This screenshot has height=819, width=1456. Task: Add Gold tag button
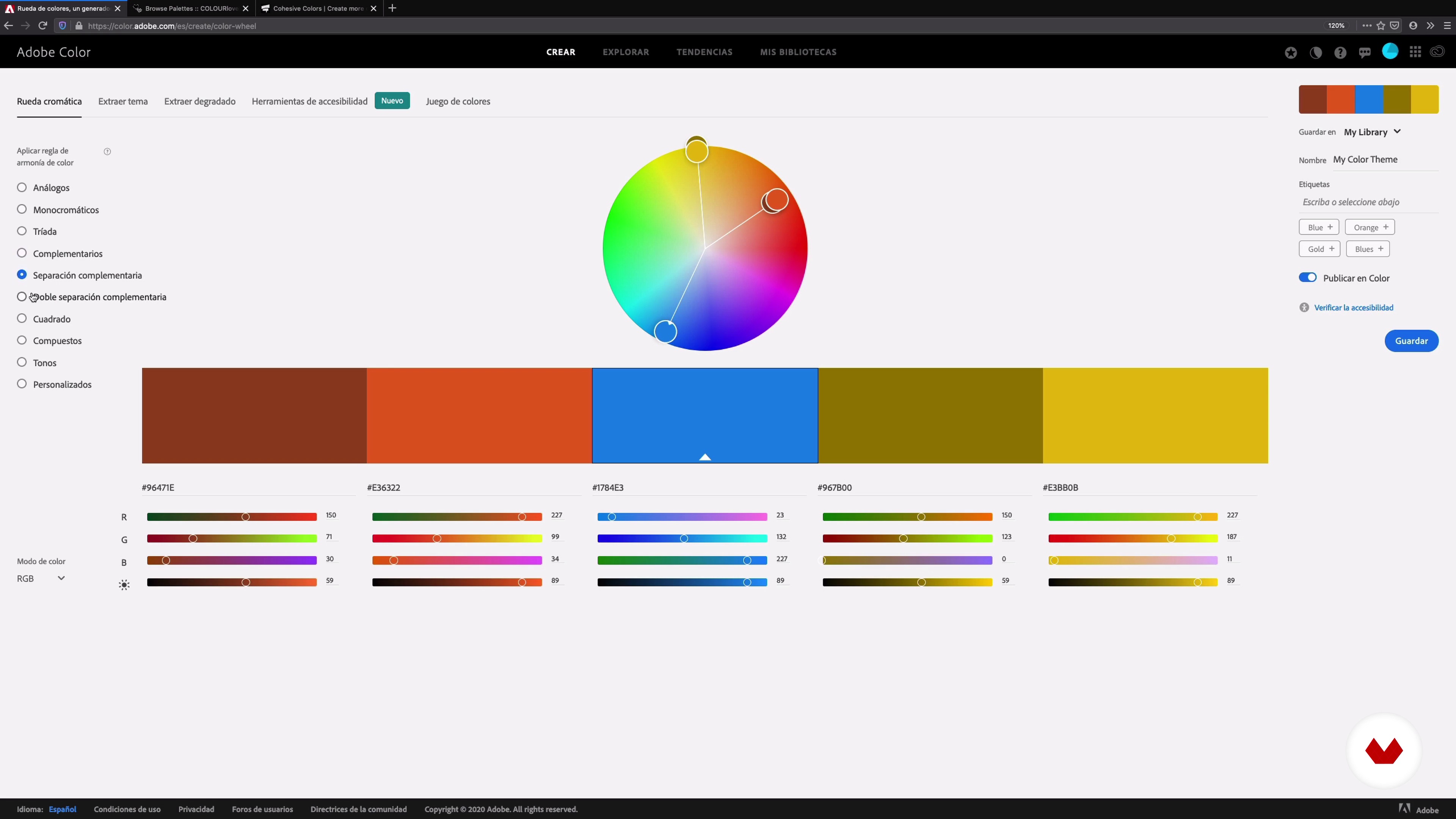point(1319,249)
